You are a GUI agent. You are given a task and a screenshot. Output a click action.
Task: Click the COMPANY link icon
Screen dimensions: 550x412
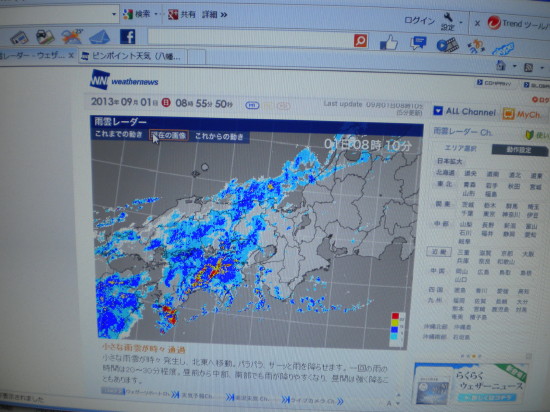tap(479, 82)
